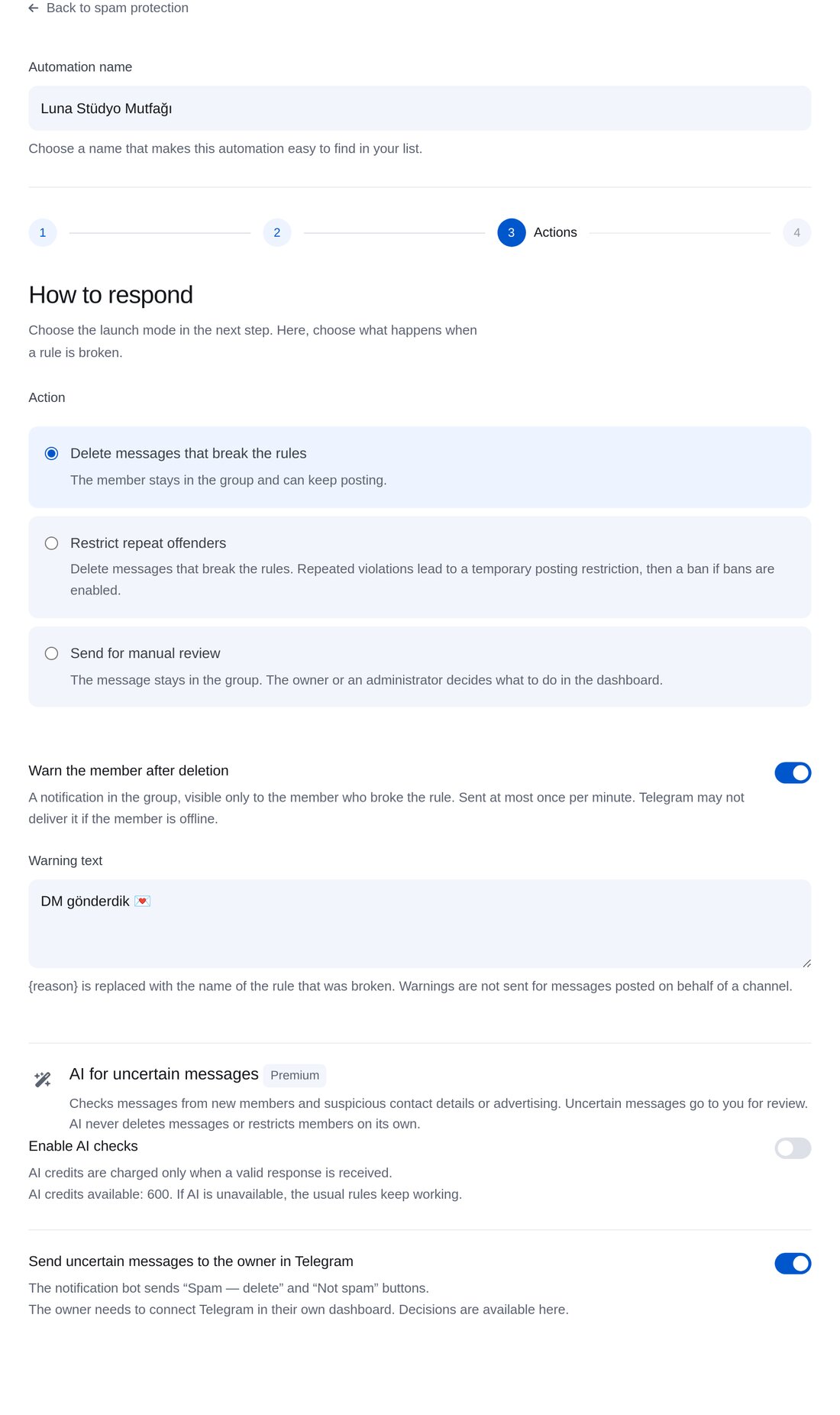The image size is (840, 1415).
Task: Go to step 1 circle
Action: click(x=43, y=232)
